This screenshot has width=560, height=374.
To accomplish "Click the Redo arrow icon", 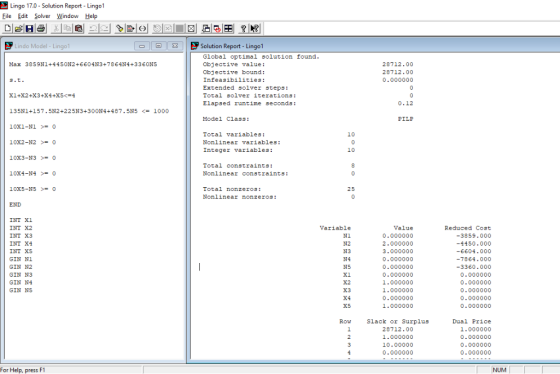I will coord(105,29).
